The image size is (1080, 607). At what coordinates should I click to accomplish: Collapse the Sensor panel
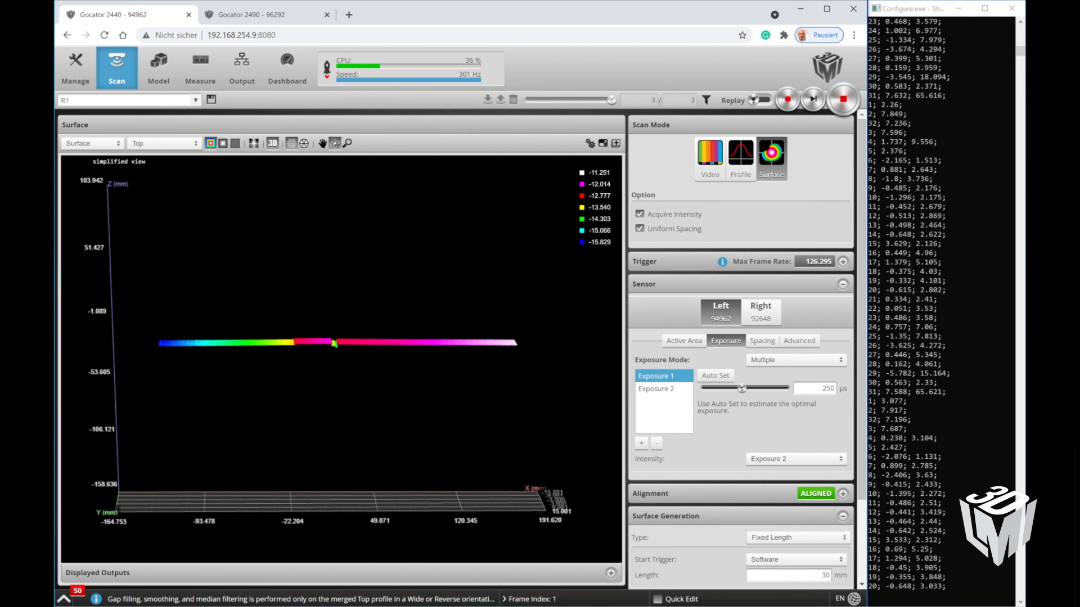(x=843, y=284)
